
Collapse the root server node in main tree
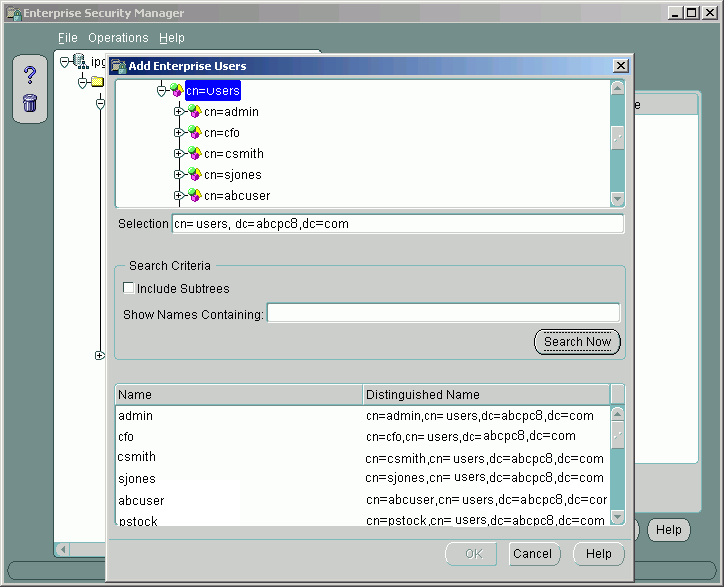click(x=65, y=62)
